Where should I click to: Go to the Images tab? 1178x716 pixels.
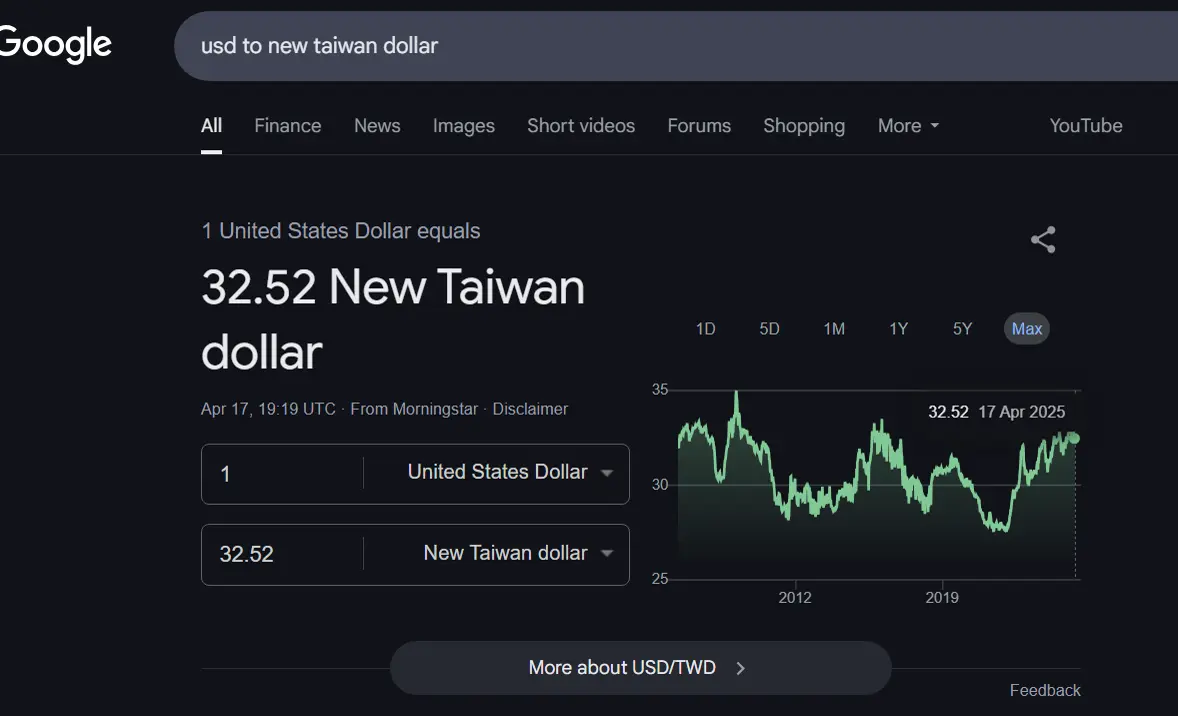463,126
